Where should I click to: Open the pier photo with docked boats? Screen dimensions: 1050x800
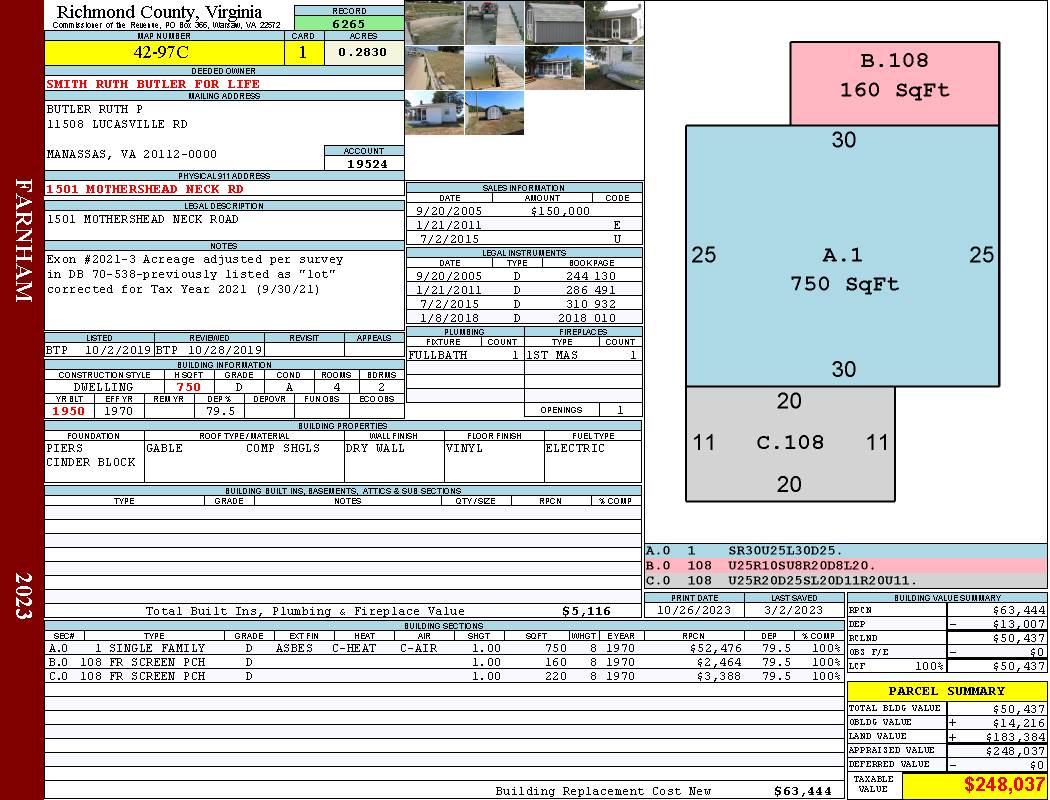(x=494, y=23)
